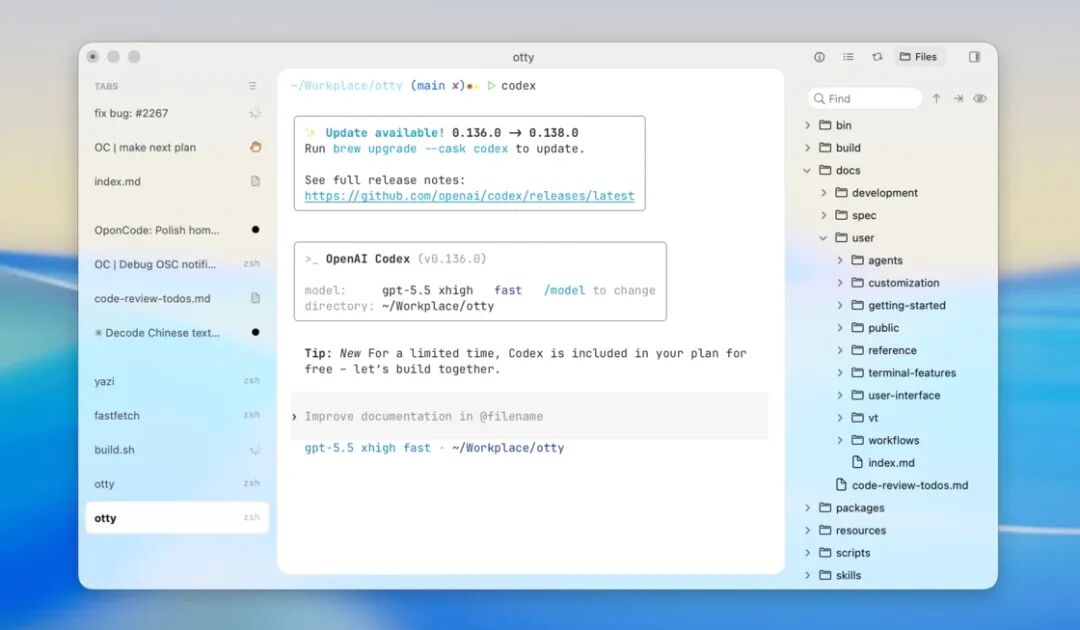
Task: Collapse the docs folder chevron
Action: coord(807,170)
